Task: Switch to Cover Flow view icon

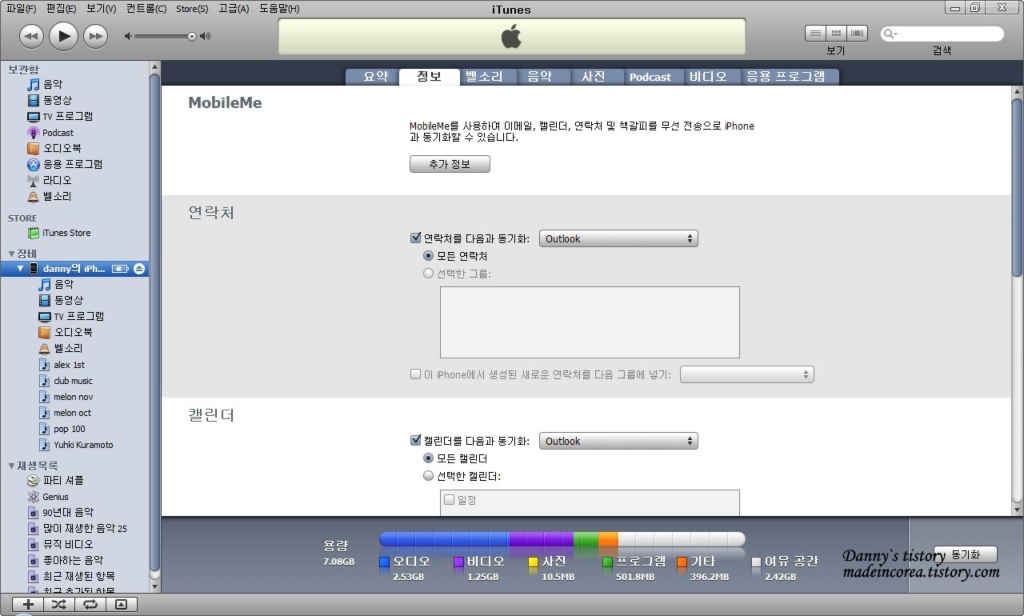Action: (857, 33)
